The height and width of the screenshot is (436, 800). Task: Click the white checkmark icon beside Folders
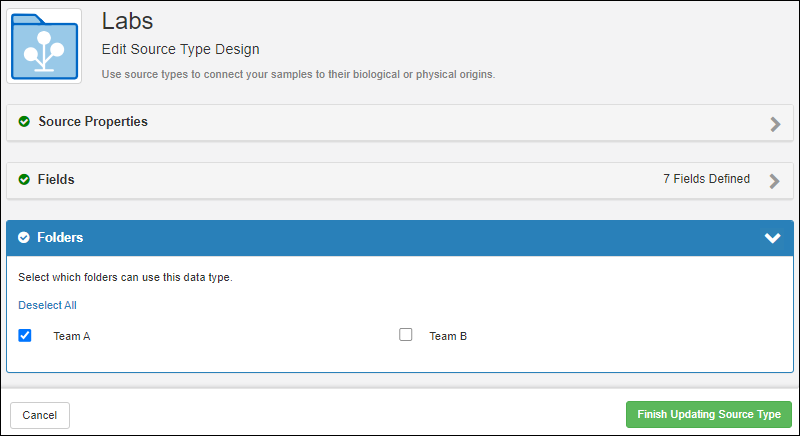tap(24, 238)
